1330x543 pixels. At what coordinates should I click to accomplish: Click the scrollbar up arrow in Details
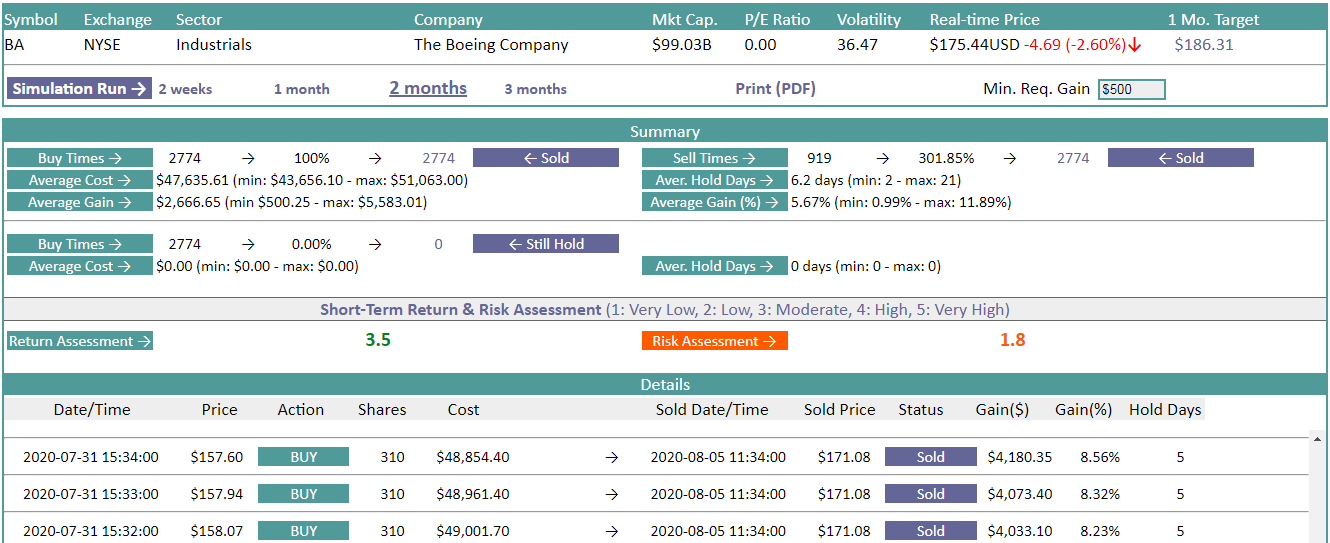click(1318, 439)
